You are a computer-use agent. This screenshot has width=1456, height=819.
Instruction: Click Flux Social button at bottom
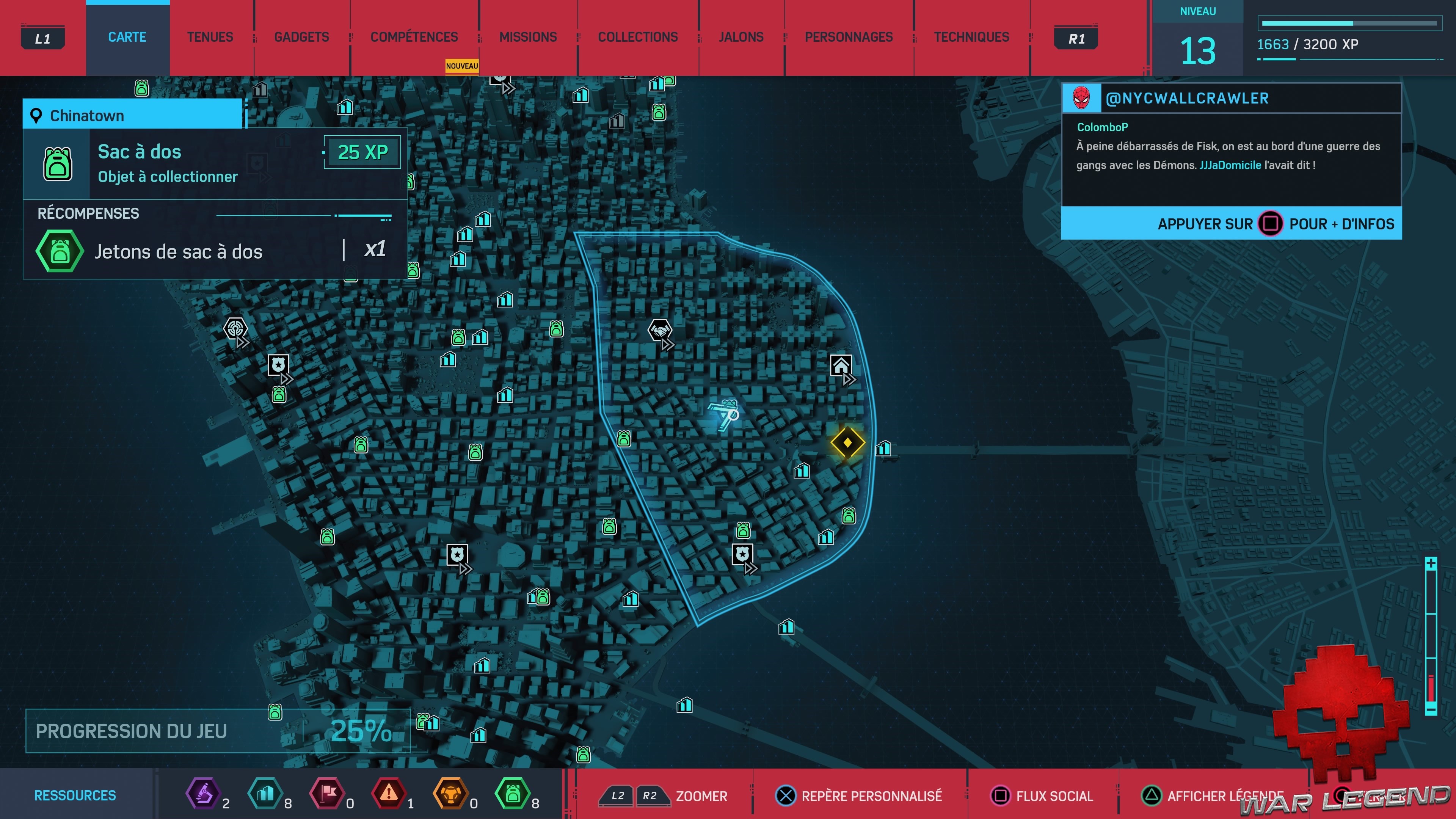pos(1042,796)
